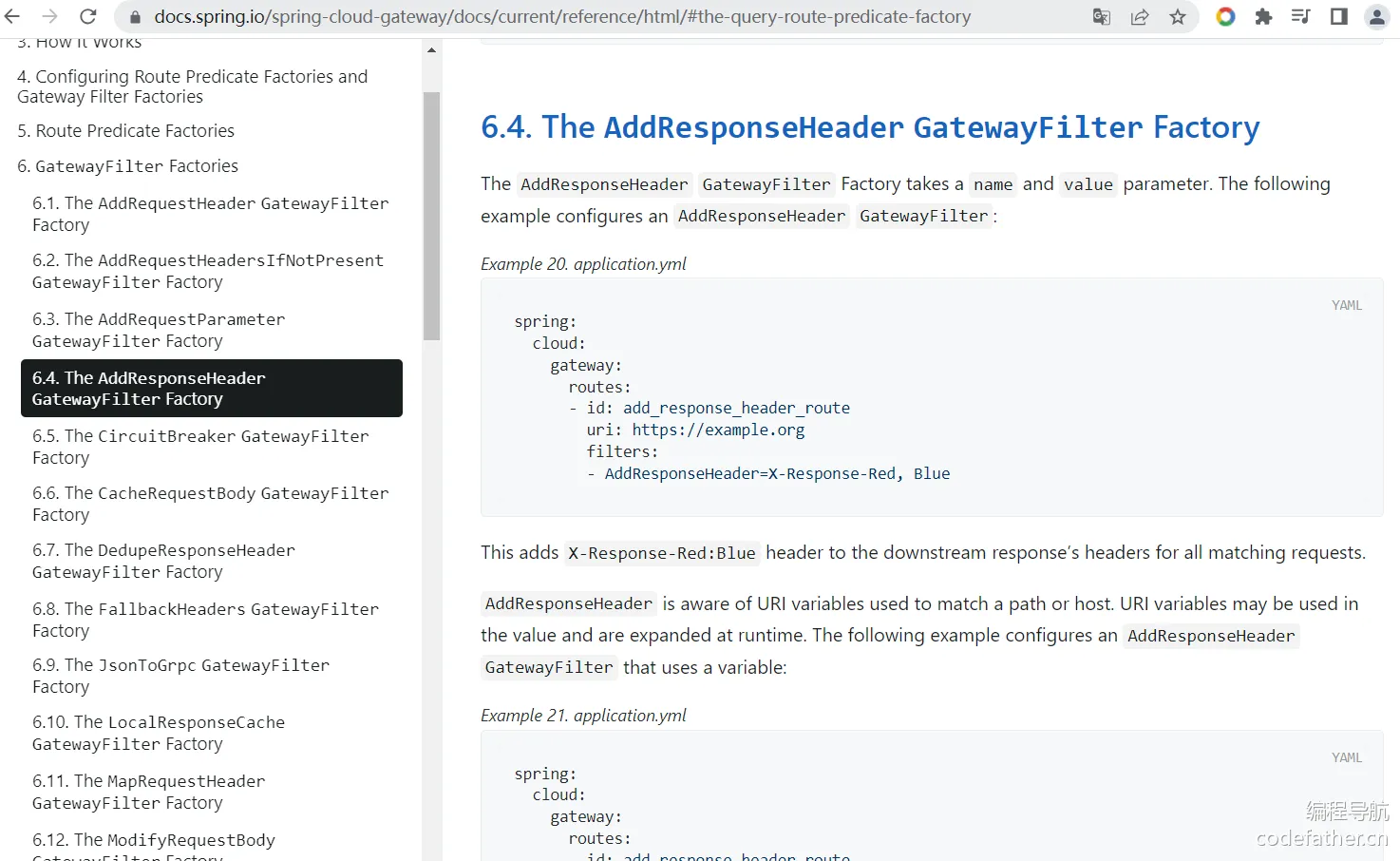Viewport: 1400px width, 861px height.
Task: Go forward to the next page
Action: 49,16
